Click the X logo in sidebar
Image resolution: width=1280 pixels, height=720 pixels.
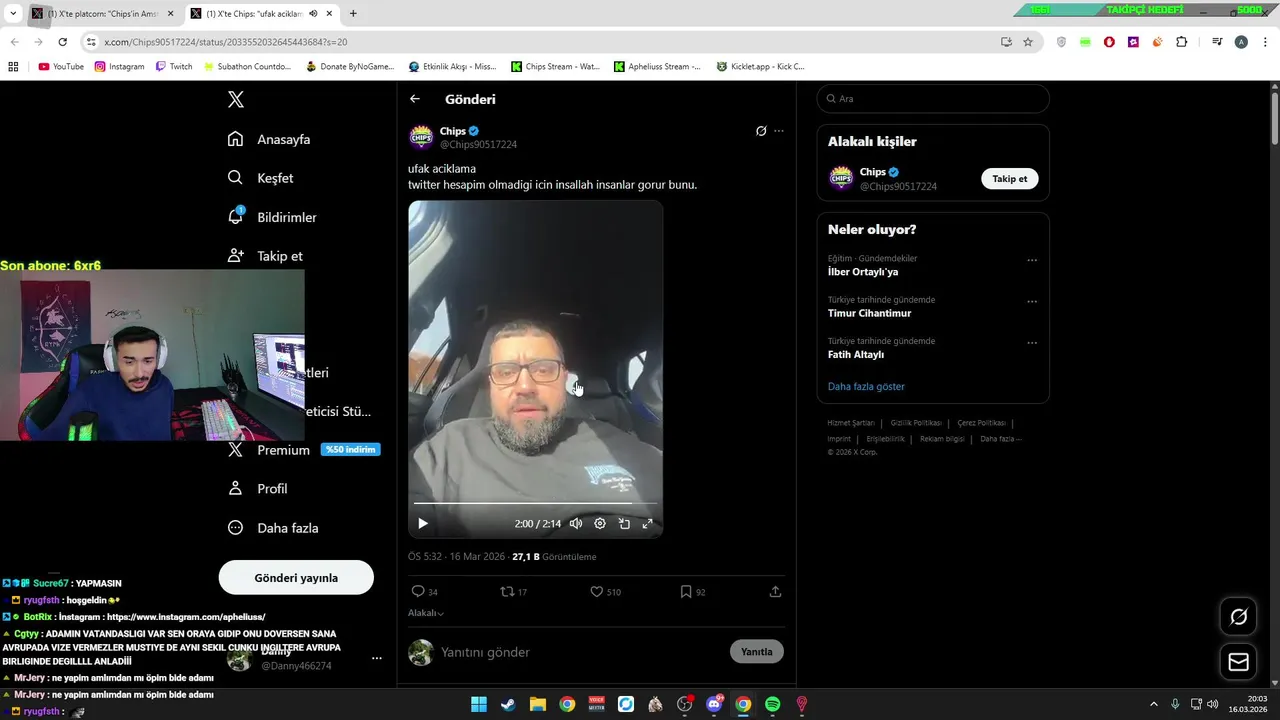coord(236,99)
